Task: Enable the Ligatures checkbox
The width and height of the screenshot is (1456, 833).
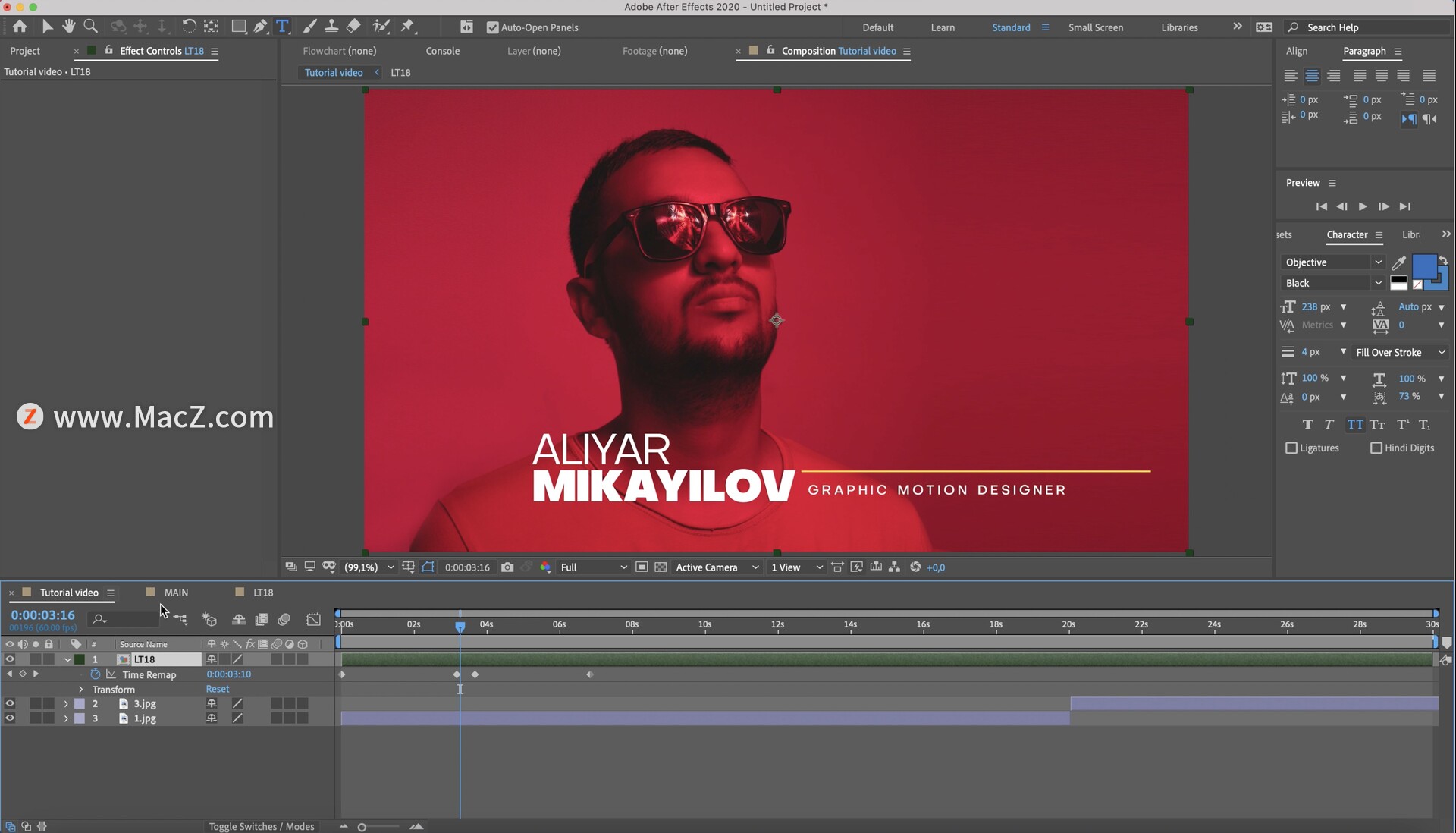Action: (x=1291, y=448)
